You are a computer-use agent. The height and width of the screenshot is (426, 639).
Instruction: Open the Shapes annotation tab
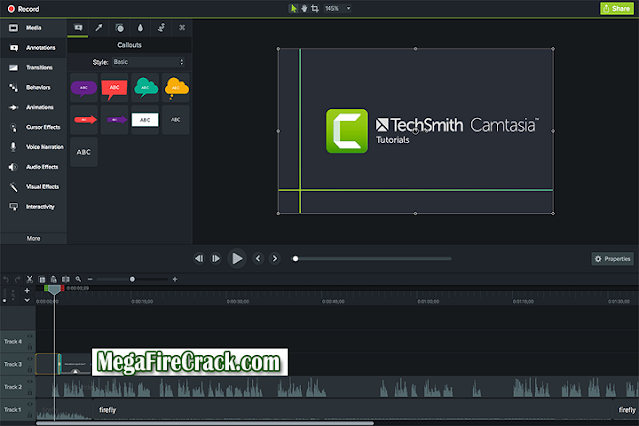119,28
